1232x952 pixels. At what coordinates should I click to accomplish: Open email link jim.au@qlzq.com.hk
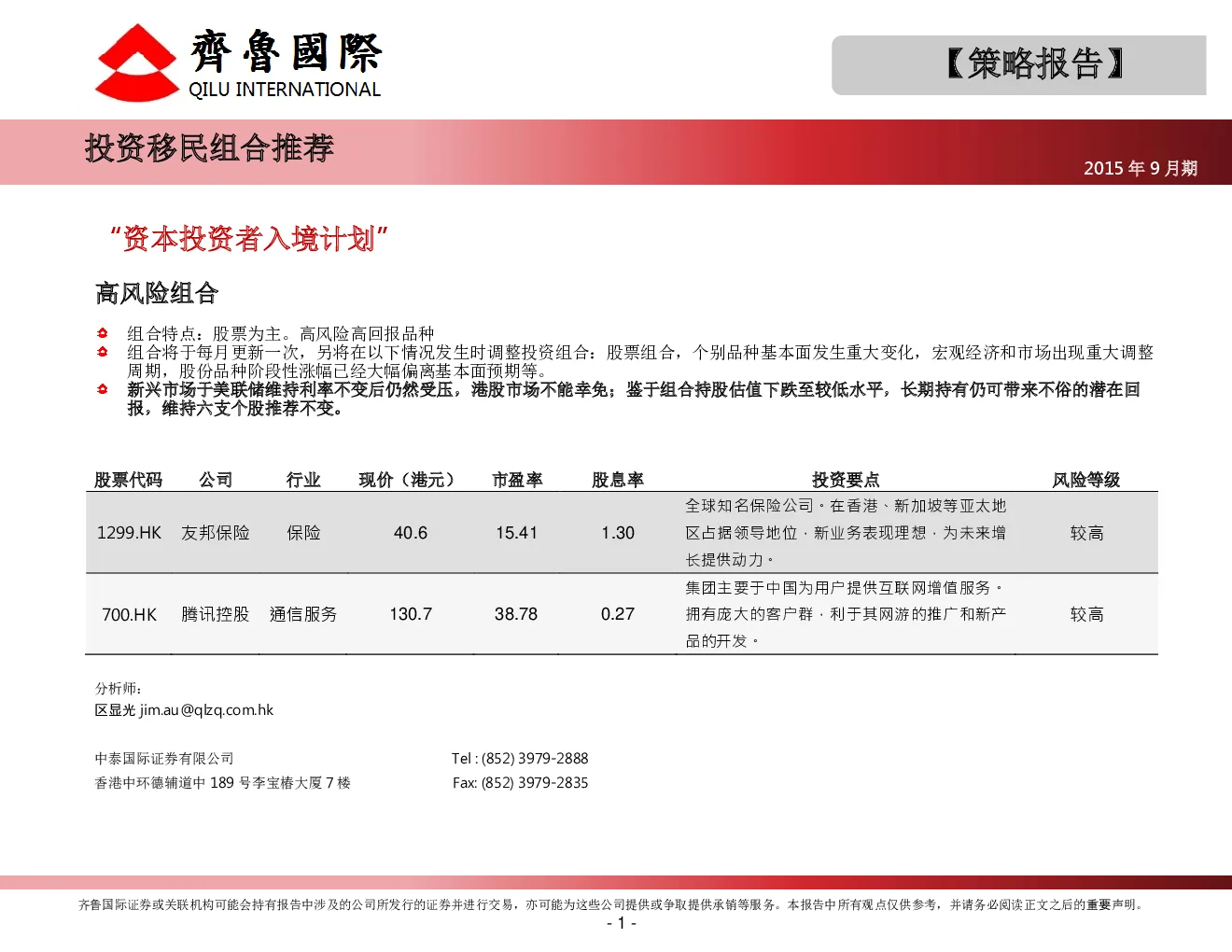[207, 710]
